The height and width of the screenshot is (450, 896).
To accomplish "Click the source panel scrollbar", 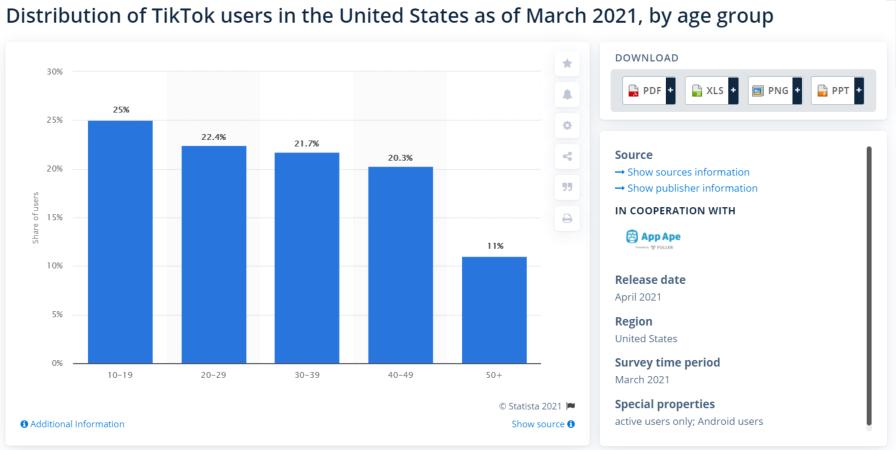I will pos(869,285).
